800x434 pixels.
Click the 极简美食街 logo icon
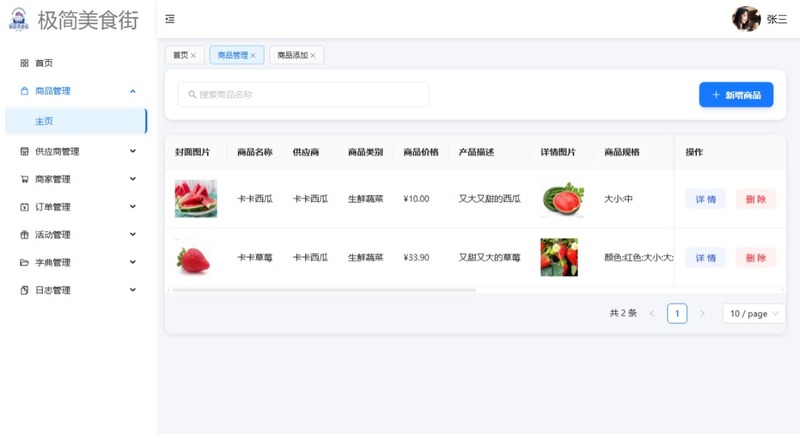tap(19, 19)
